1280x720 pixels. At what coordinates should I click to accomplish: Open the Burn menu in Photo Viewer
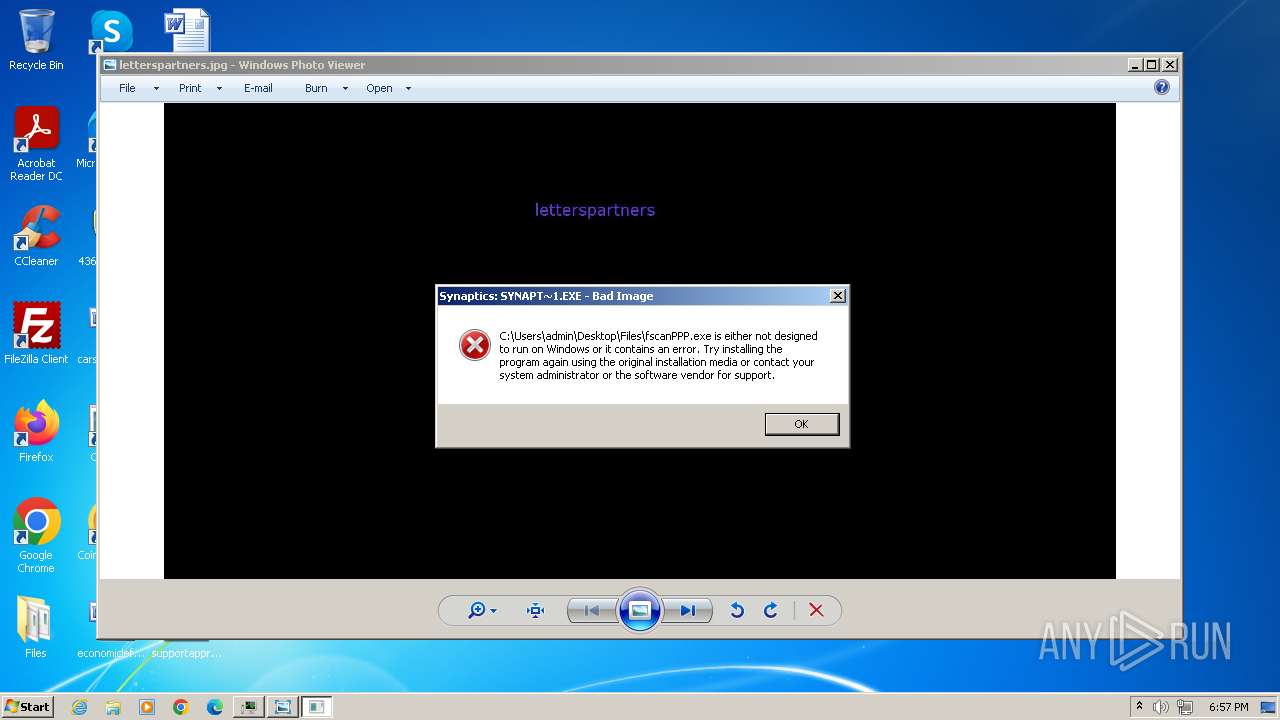pyautogui.click(x=316, y=88)
